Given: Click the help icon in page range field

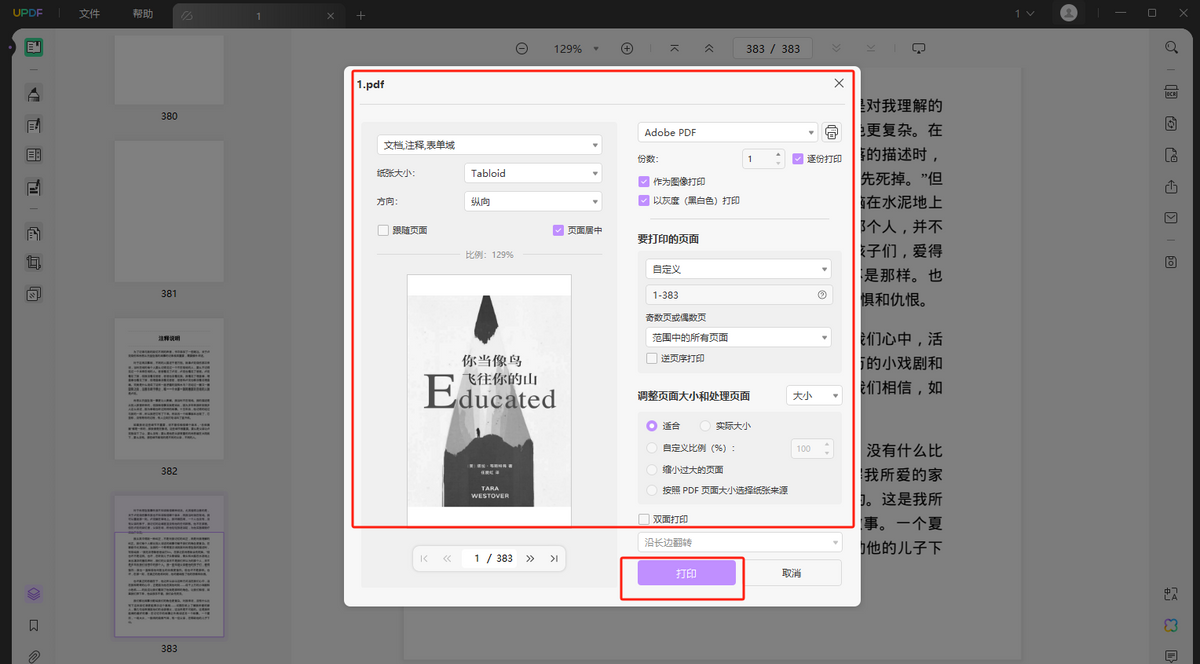Looking at the screenshot, I should 822,295.
